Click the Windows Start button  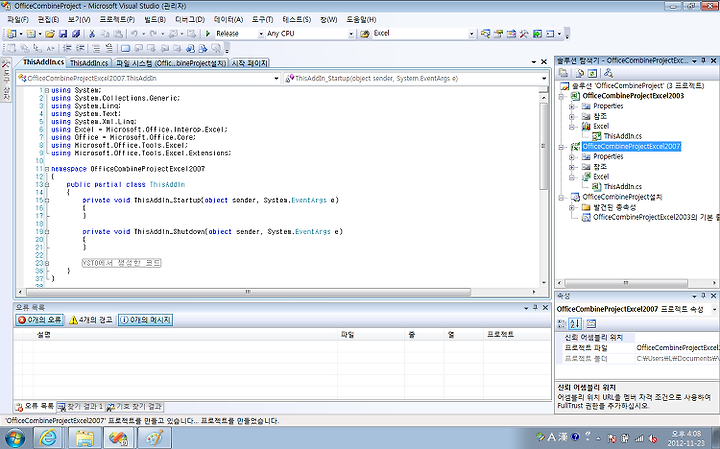15,438
